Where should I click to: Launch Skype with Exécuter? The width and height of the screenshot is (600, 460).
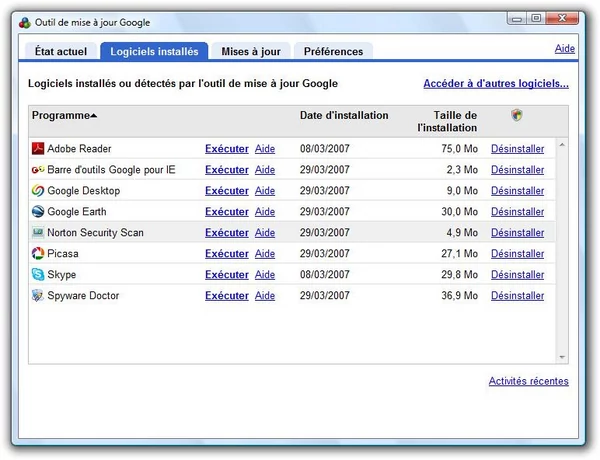tap(227, 274)
